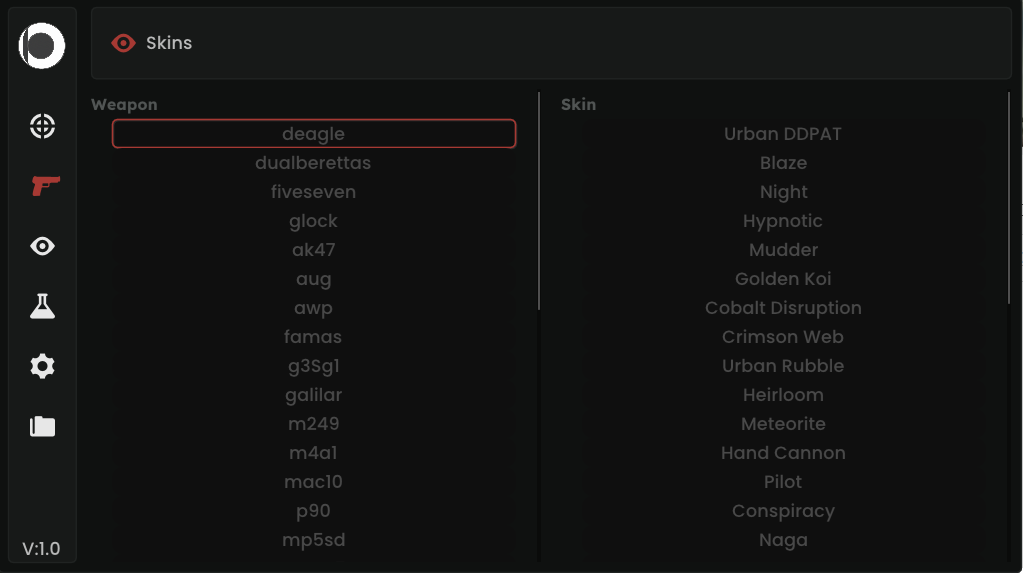Open the folder configs tab
The image size is (1023, 573).
point(42,427)
